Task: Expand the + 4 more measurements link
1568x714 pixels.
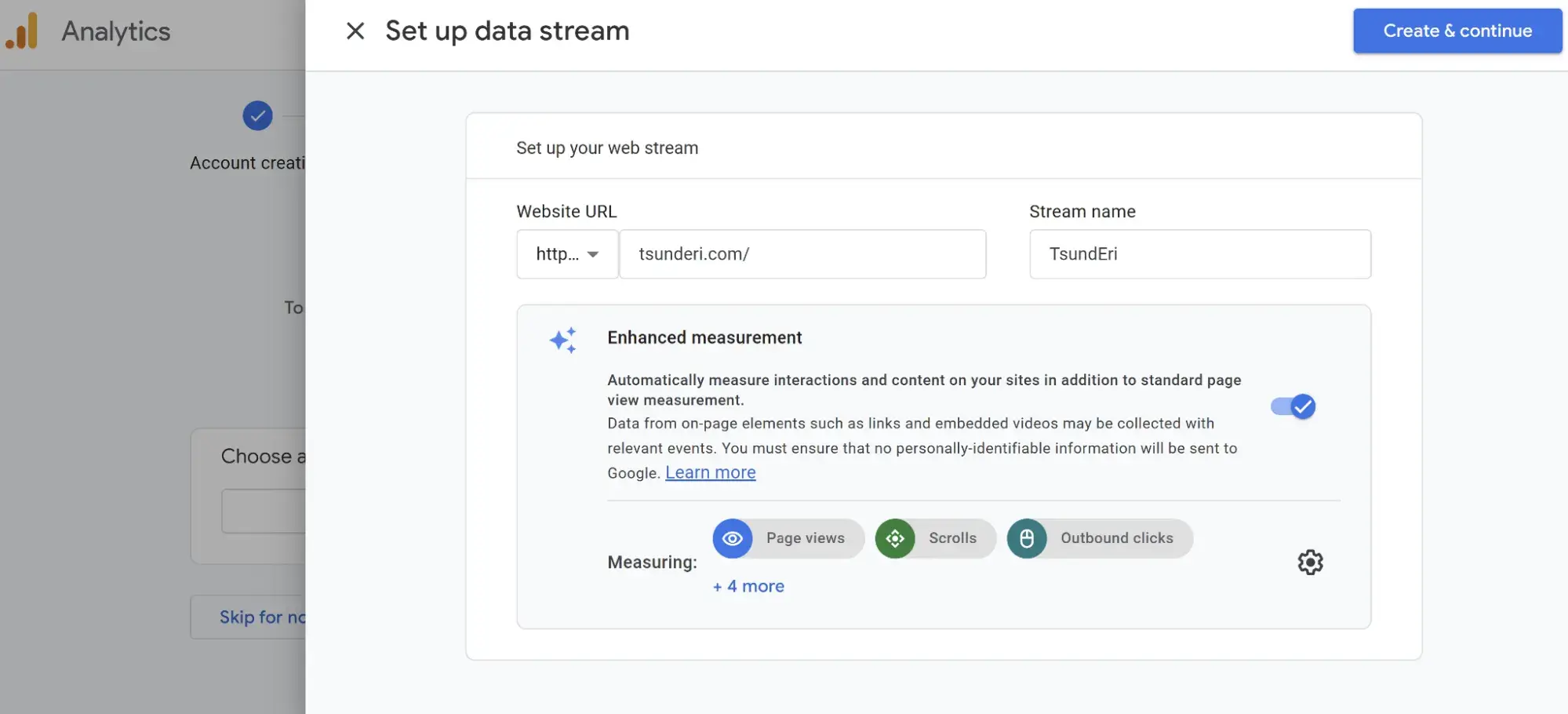Action: pos(748,586)
